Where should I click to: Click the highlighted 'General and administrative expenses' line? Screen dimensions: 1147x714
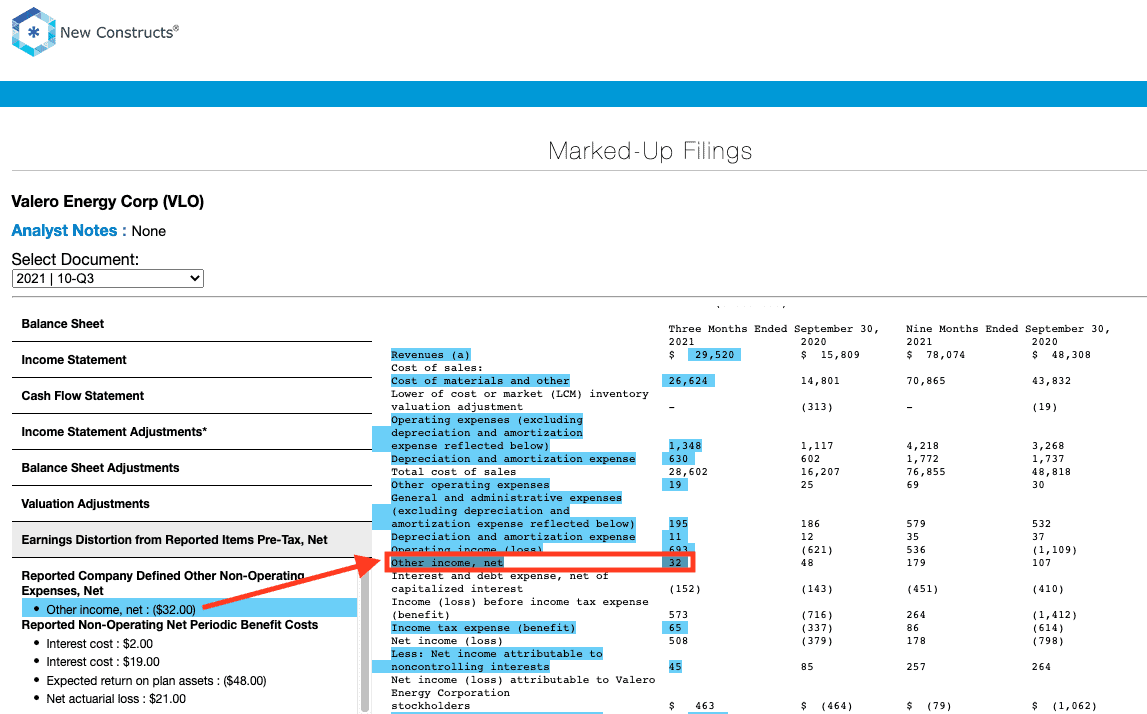(506, 498)
